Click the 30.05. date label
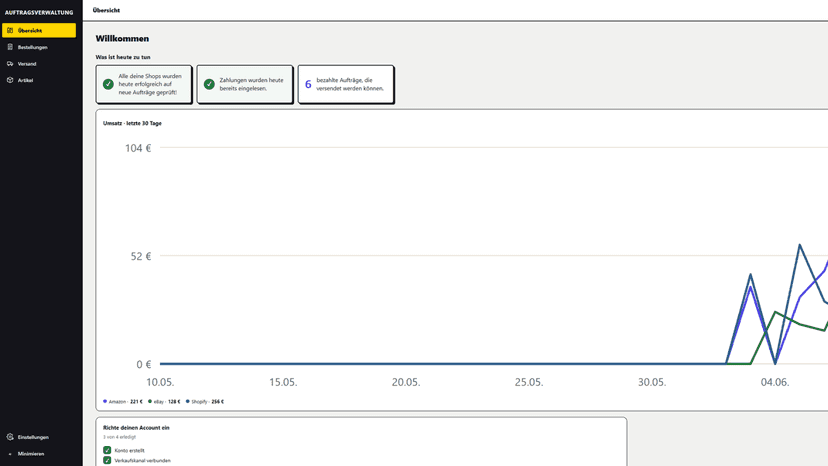 (x=652, y=382)
